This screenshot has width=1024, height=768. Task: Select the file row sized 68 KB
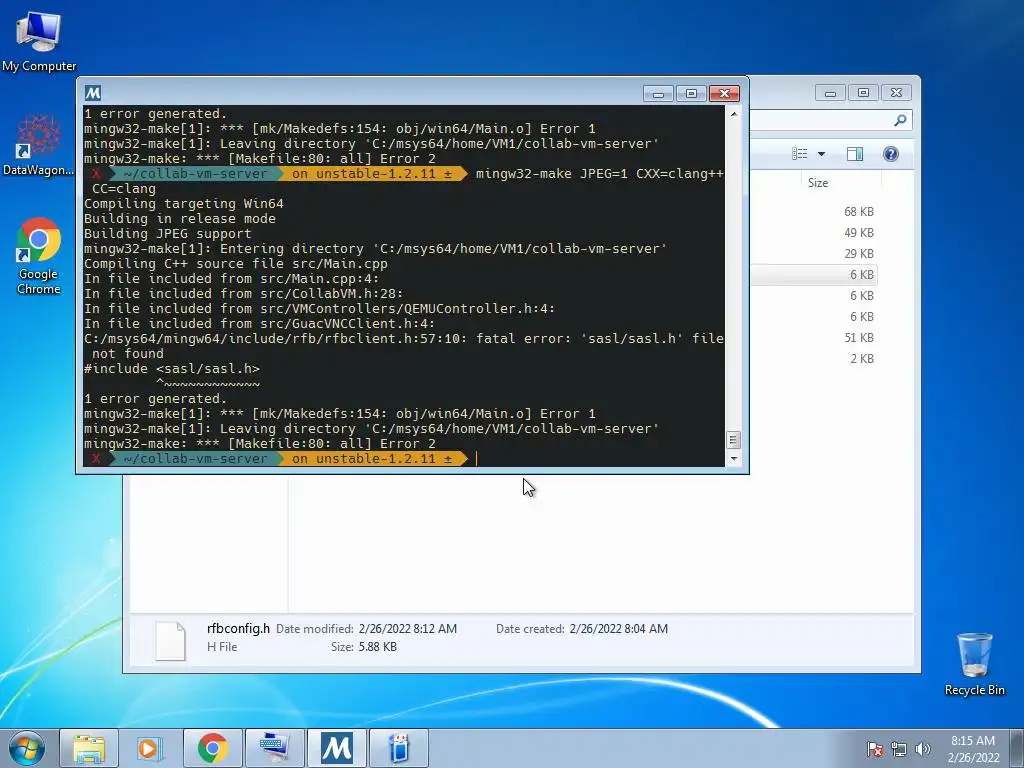(813, 212)
